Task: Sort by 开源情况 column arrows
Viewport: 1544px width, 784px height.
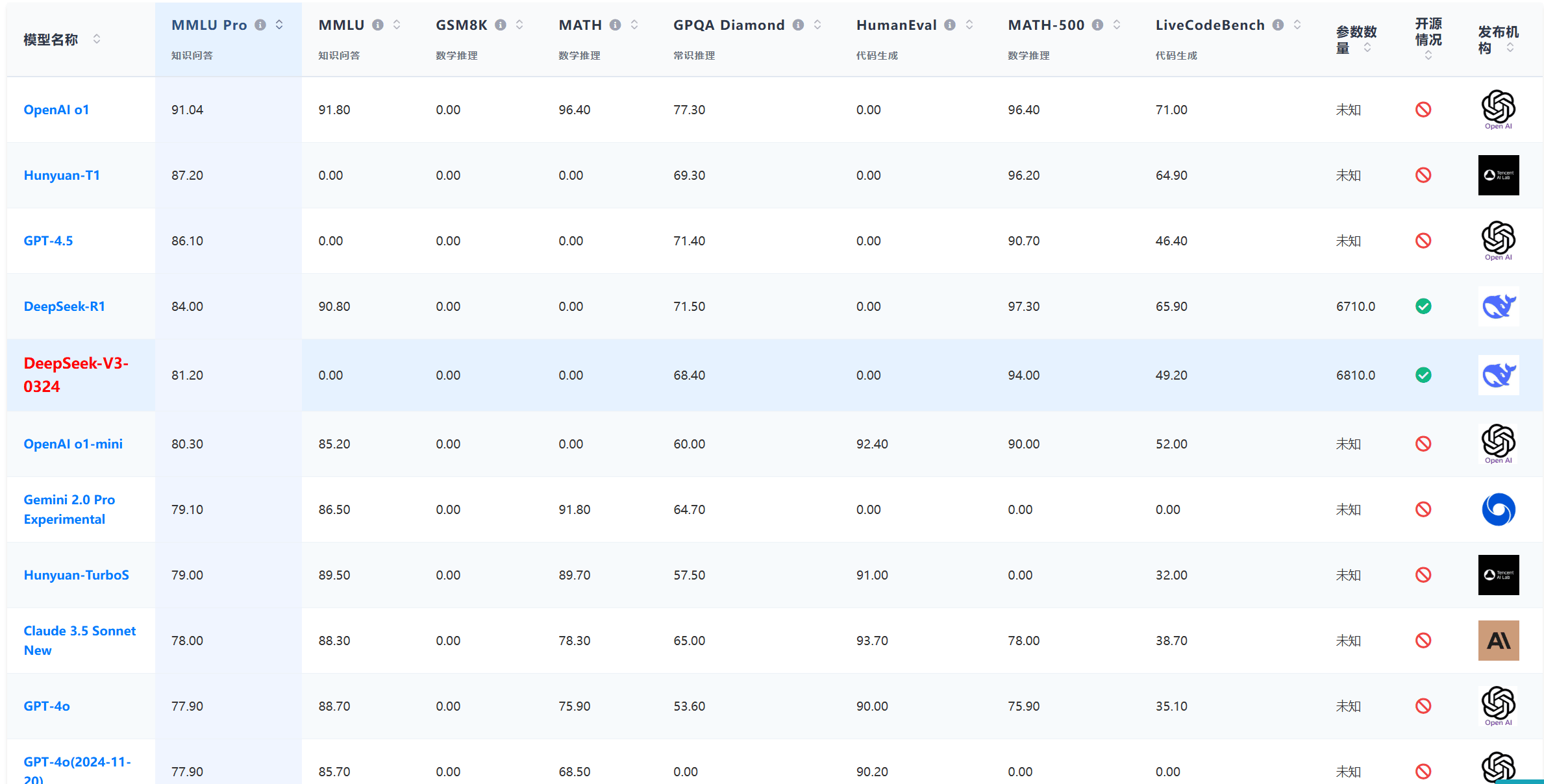Action: [x=1428, y=56]
